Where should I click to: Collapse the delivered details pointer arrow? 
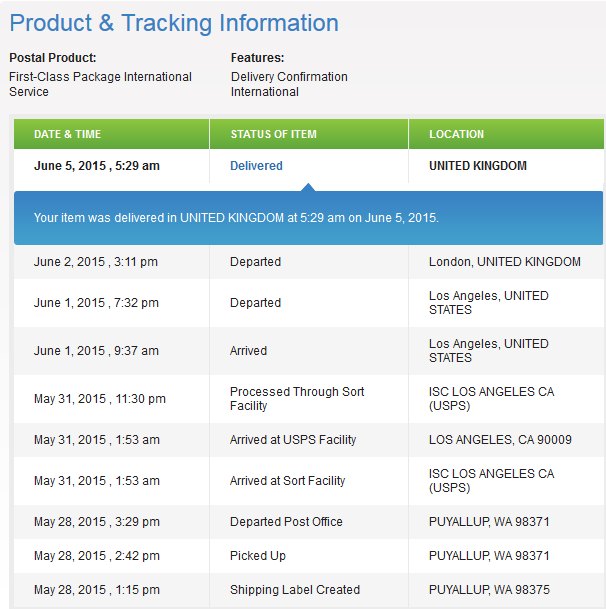308,187
